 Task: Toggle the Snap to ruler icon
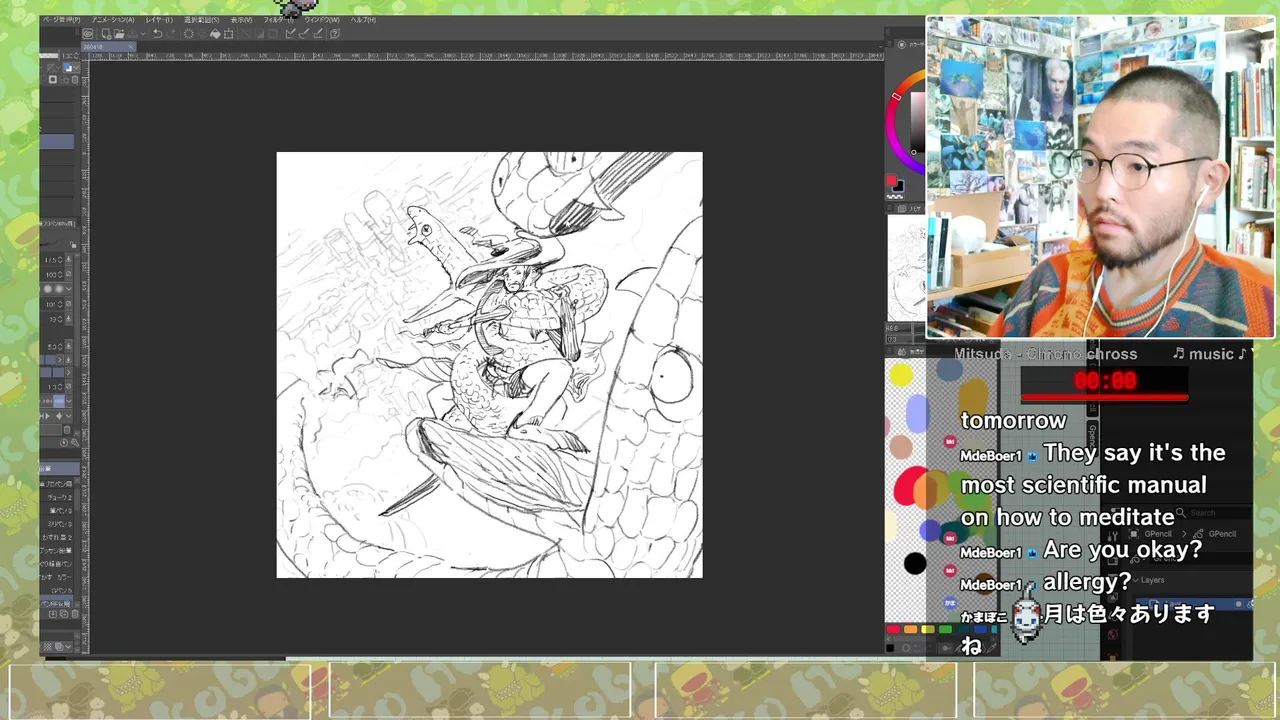click(x=291, y=34)
